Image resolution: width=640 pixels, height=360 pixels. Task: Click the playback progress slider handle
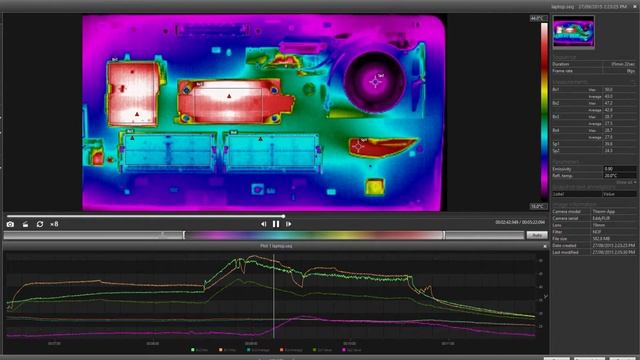(x=283, y=216)
